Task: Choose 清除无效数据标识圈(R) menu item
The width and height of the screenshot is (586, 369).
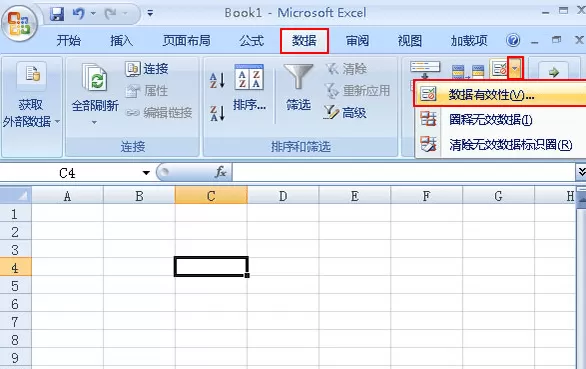Action: 501,144
